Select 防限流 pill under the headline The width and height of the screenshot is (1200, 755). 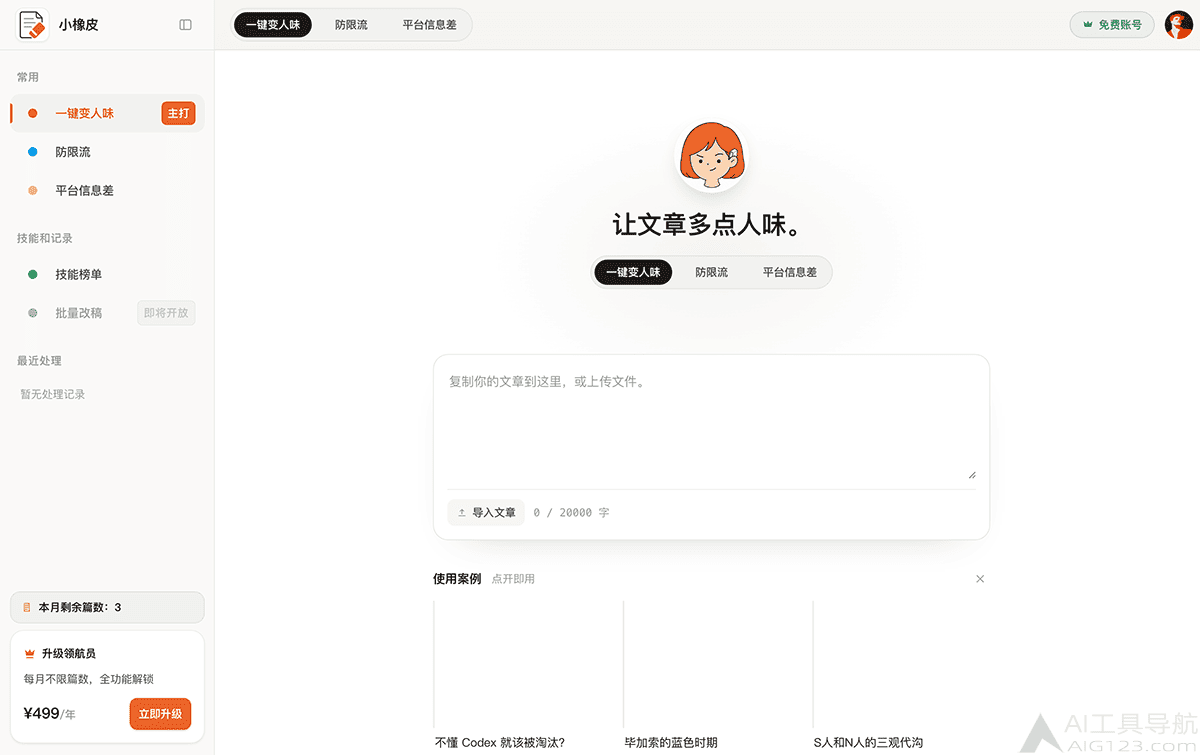point(711,272)
